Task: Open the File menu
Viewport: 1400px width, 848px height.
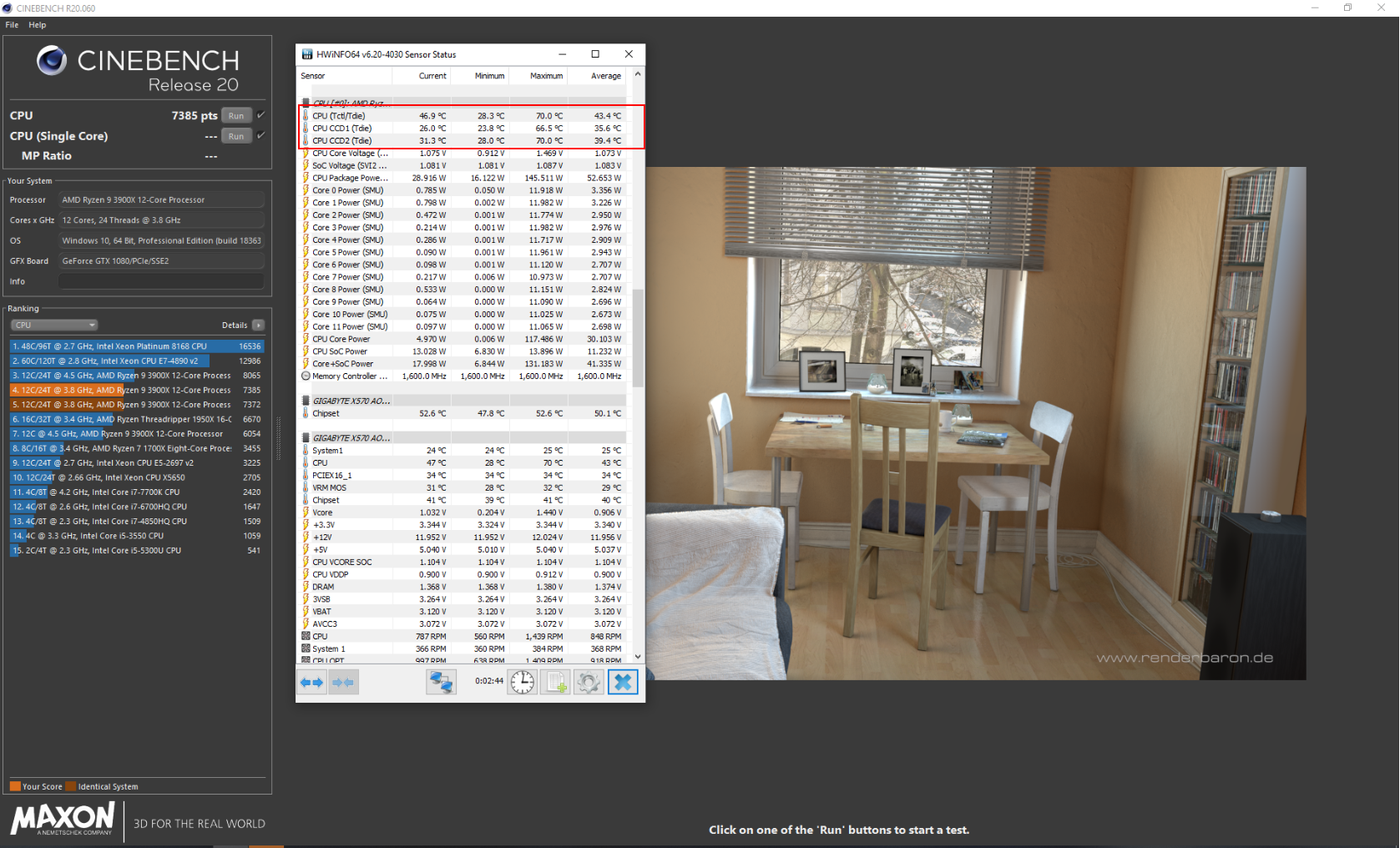Action: point(12,25)
